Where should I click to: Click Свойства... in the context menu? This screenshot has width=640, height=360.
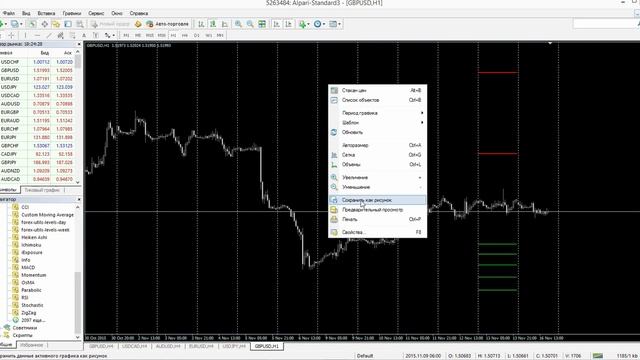point(378,232)
